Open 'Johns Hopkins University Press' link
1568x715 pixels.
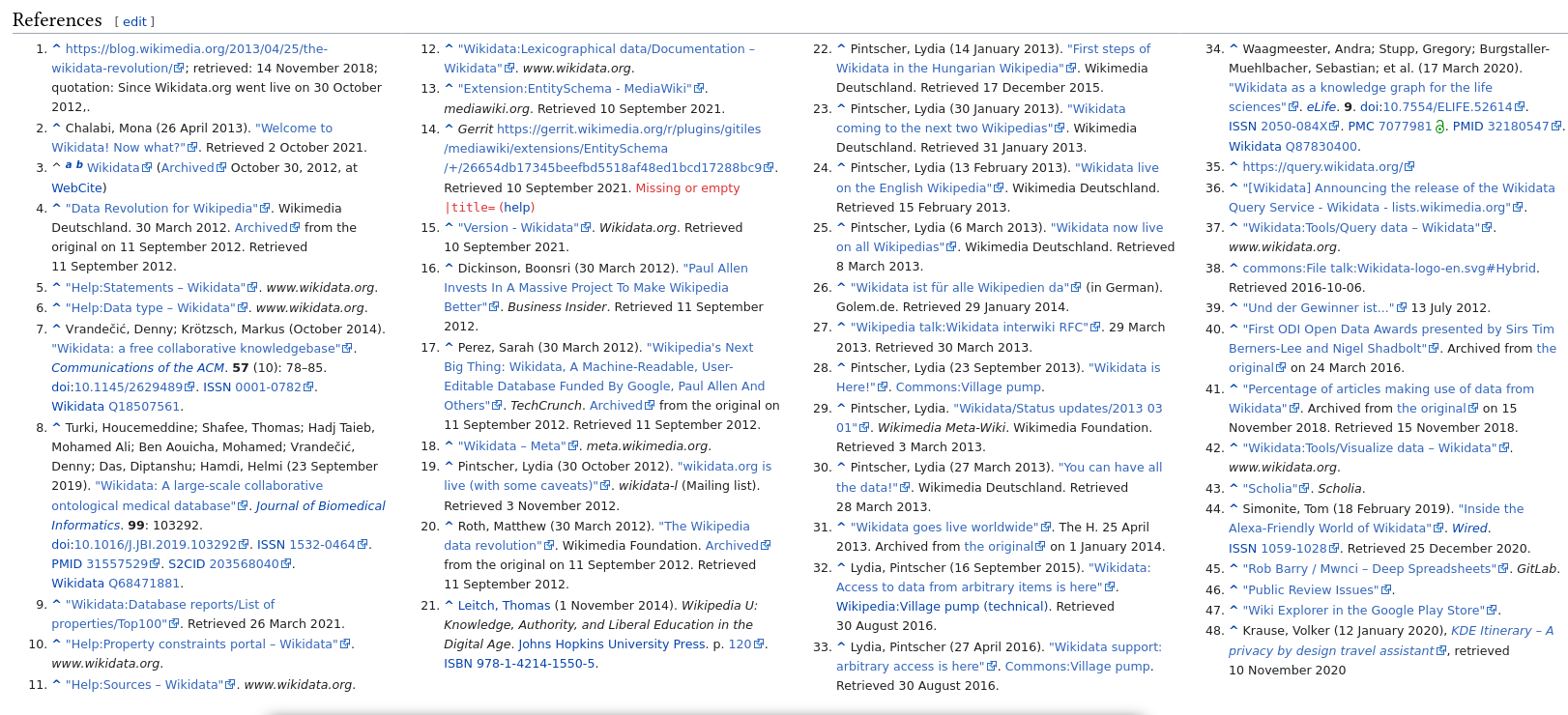[612, 643]
